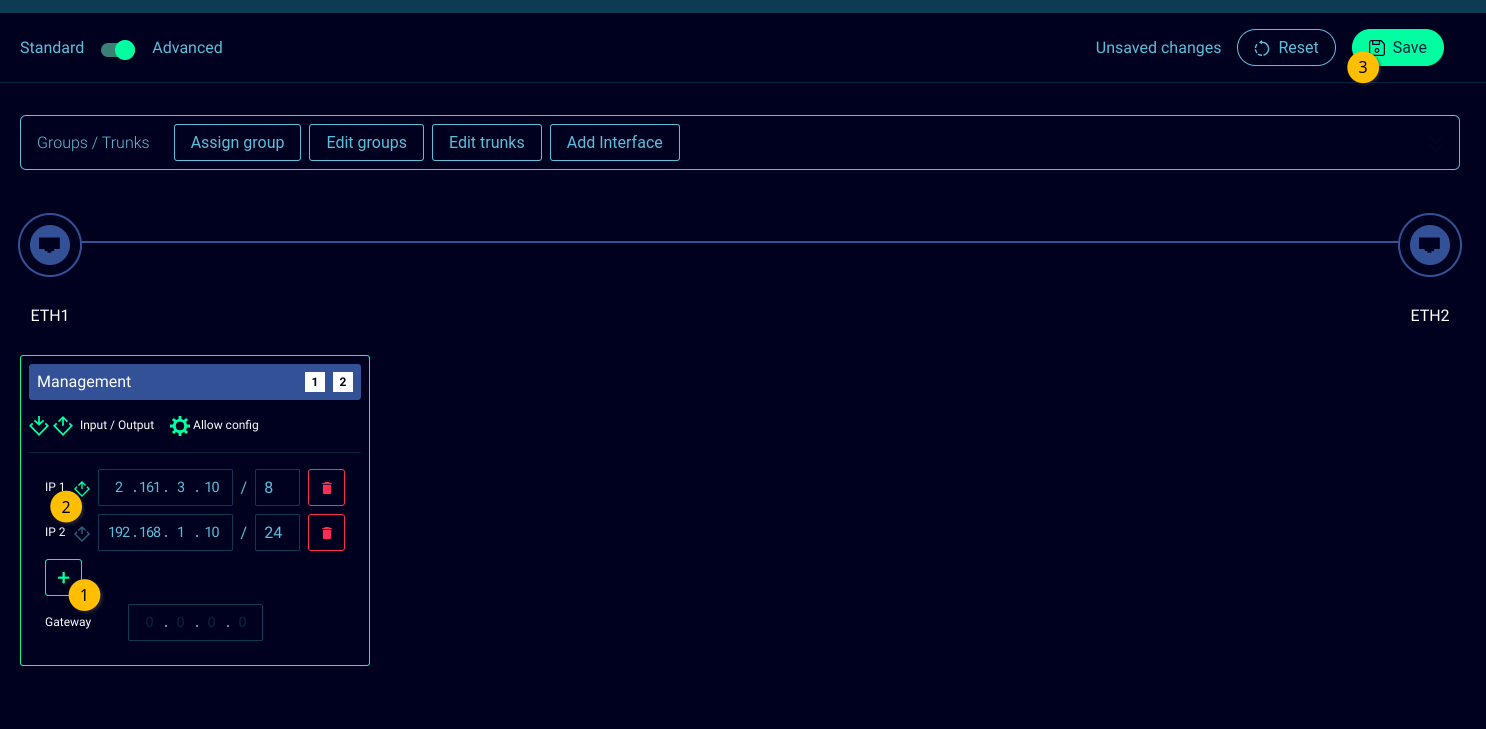Reset the unsaved changes
Image resolution: width=1486 pixels, height=729 pixels.
(1286, 48)
